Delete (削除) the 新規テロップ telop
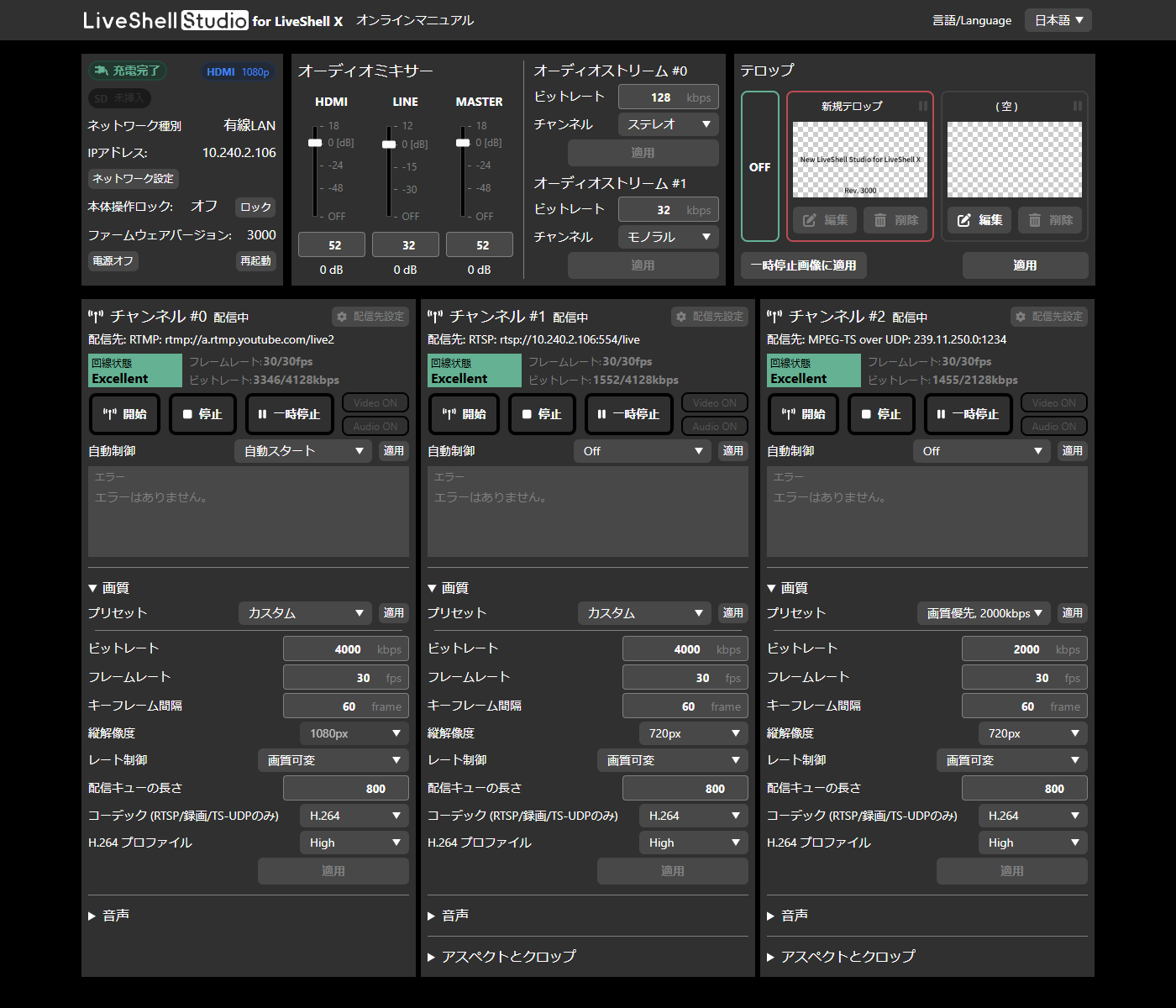Image resolution: width=1176 pixels, height=1008 pixels. tap(896, 220)
